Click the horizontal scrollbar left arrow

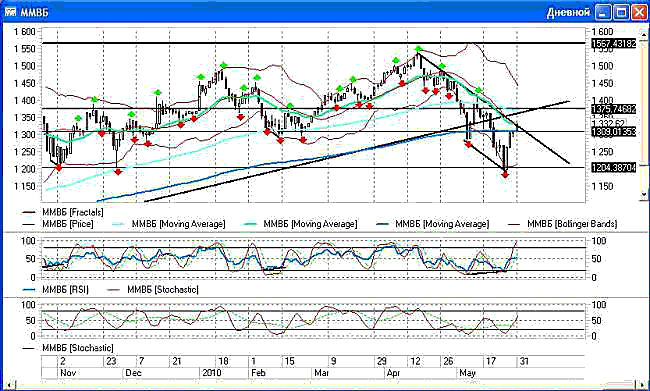point(9,385)
